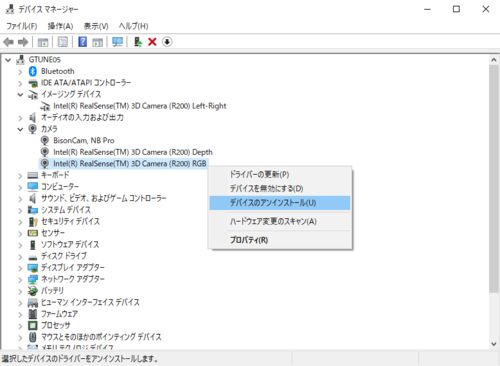Open the ファイル(F) menu
The height and width of the screenshot is (366, 500).
coord(22,26)
